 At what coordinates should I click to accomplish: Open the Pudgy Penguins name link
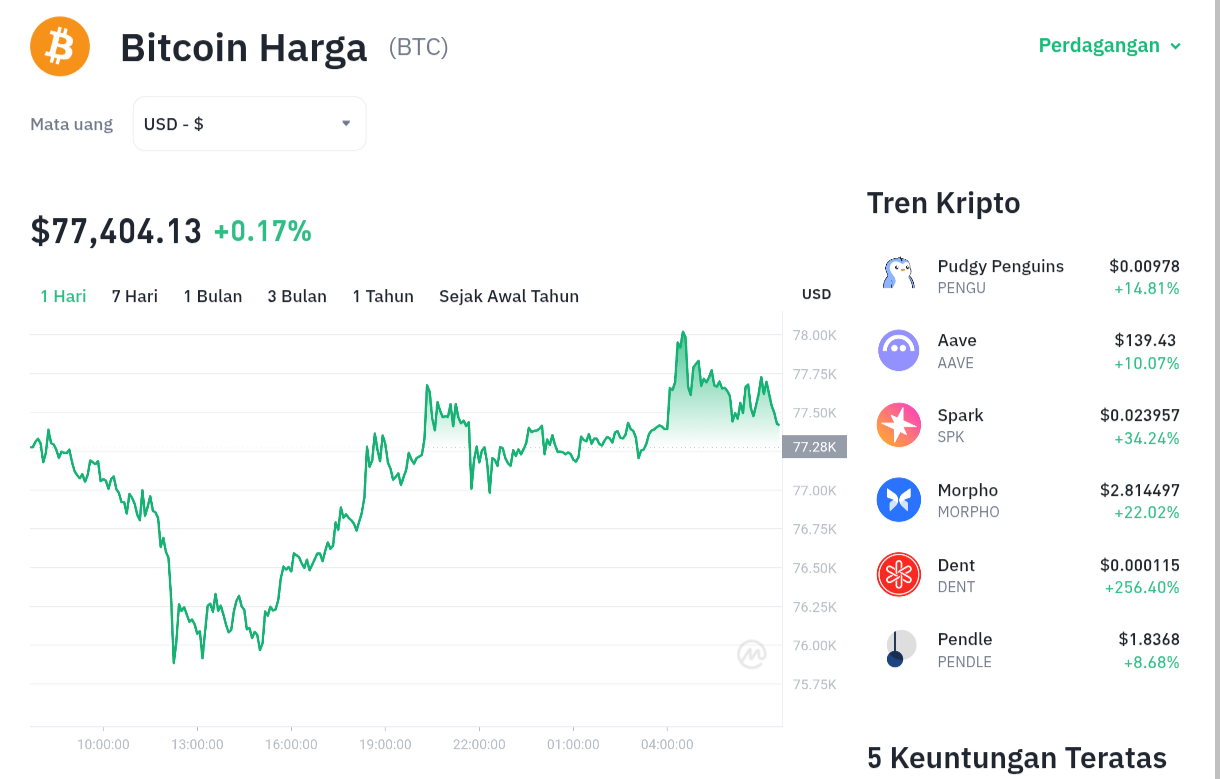tap(1001, 266)
